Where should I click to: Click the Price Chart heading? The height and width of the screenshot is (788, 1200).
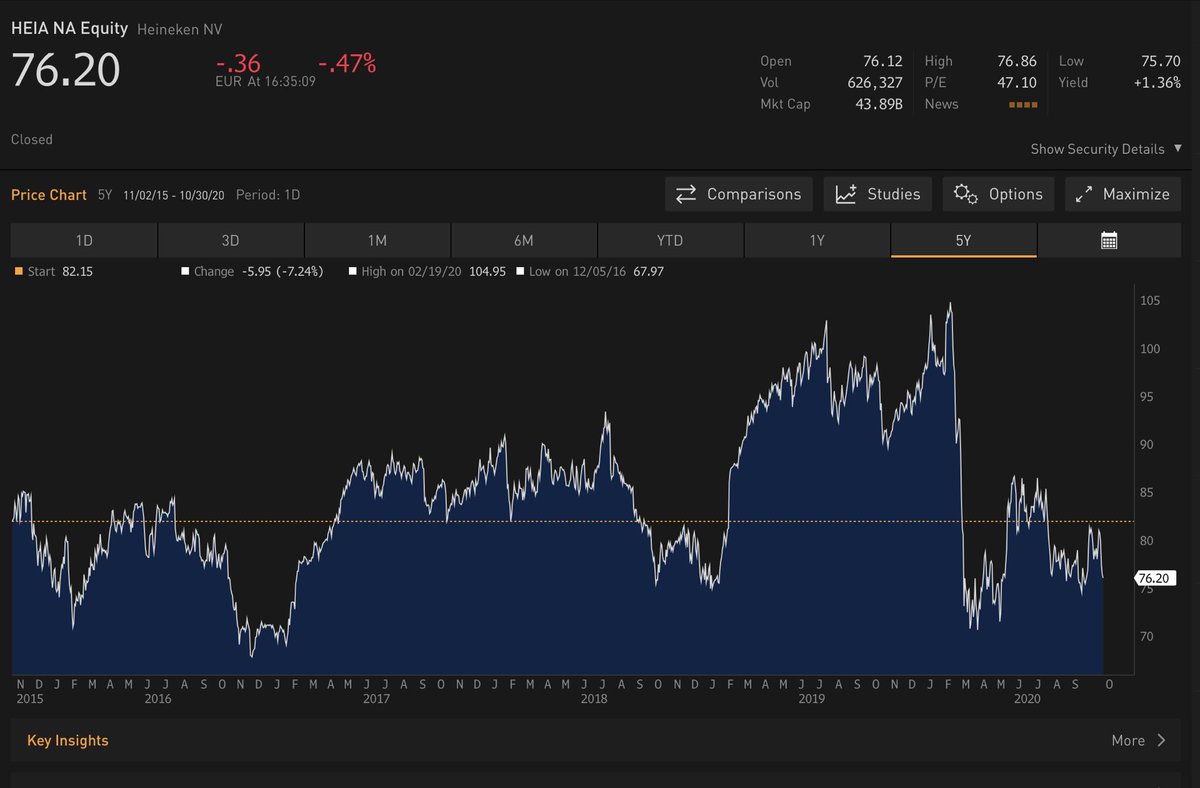(x=49, y=195)
